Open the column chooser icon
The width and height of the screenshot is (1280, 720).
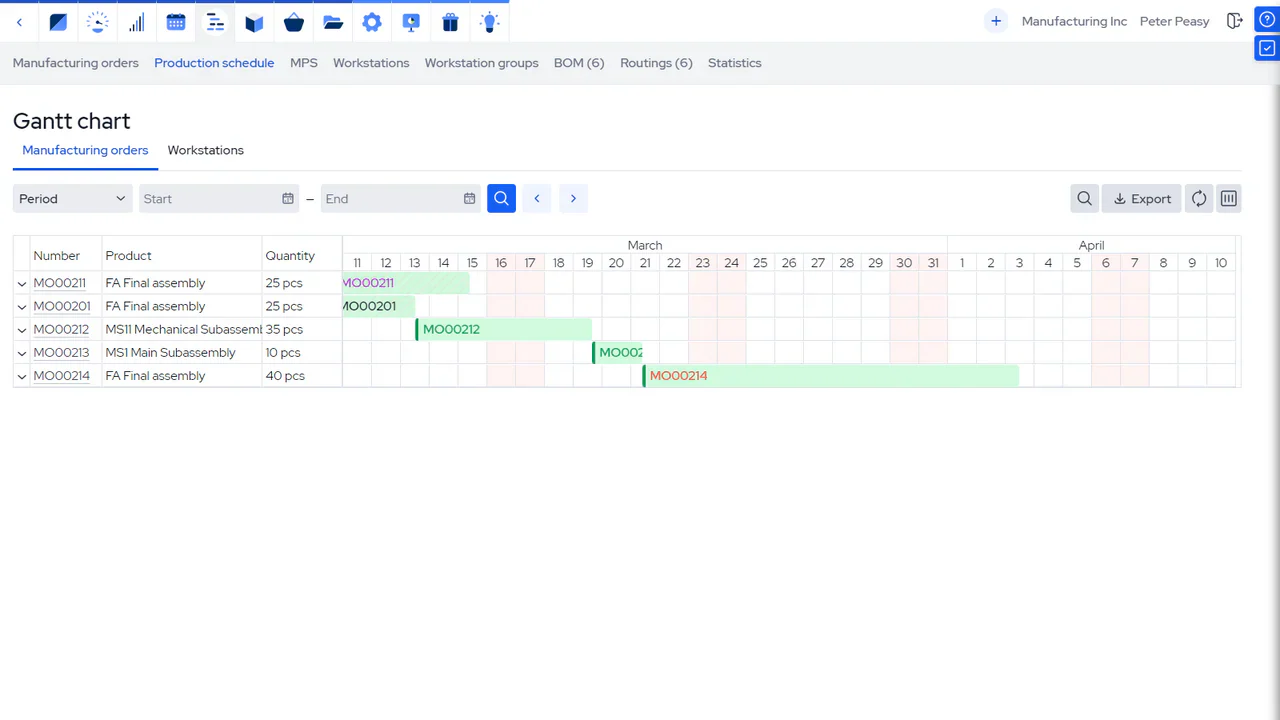tap(1229, 199)
